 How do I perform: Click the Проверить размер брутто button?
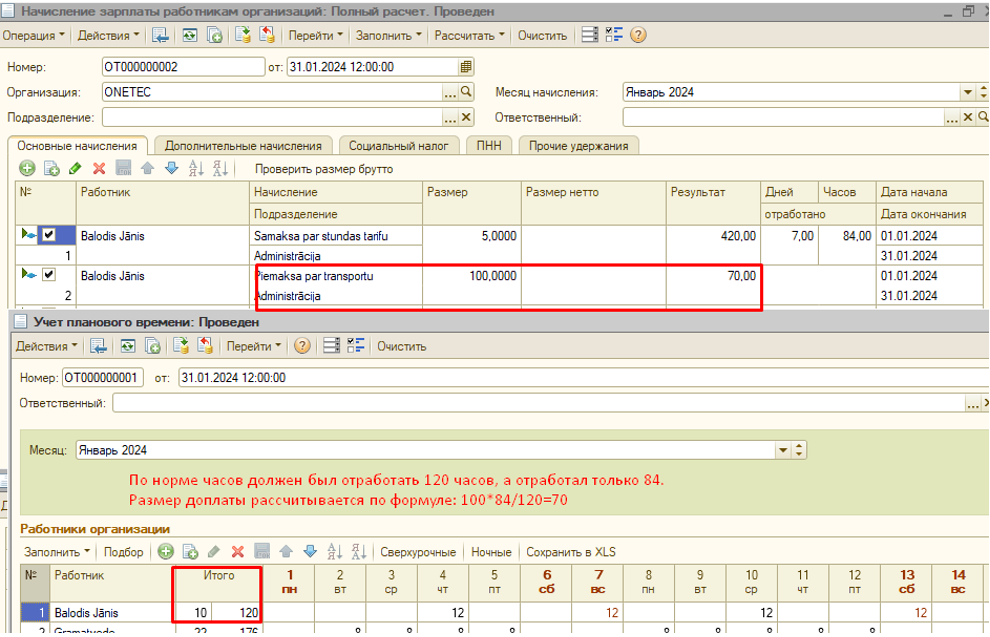[x=323, y=169]
